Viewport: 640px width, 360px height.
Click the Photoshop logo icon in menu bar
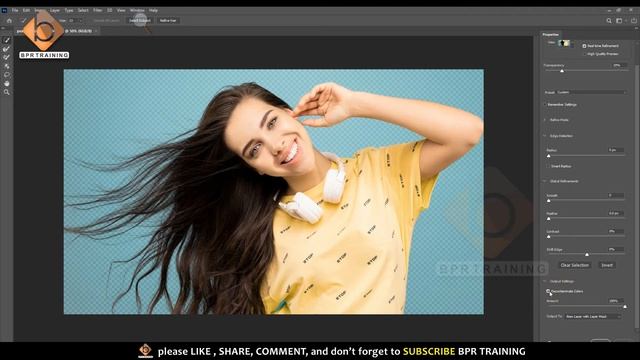4,10
